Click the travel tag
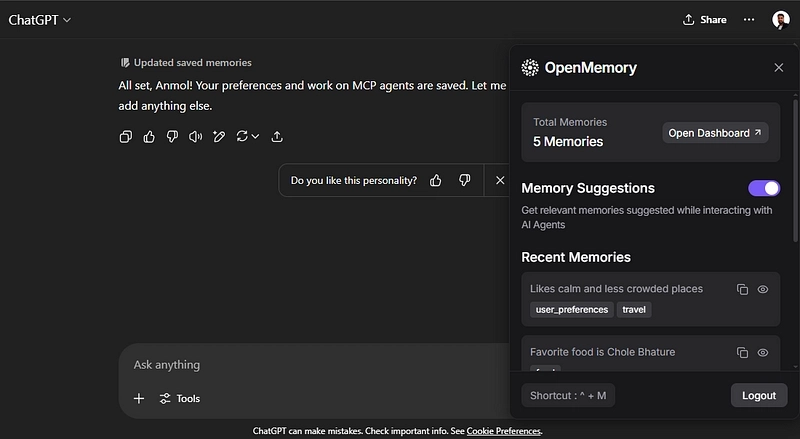The image size is (800, 439). (x=634, y=310)
